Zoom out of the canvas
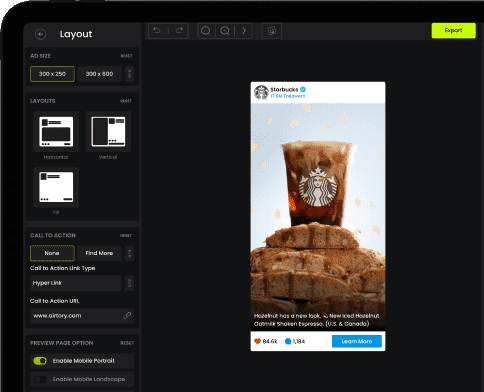Screen dimensions: 484x392 pyautogui.click(x=206, y=31)
